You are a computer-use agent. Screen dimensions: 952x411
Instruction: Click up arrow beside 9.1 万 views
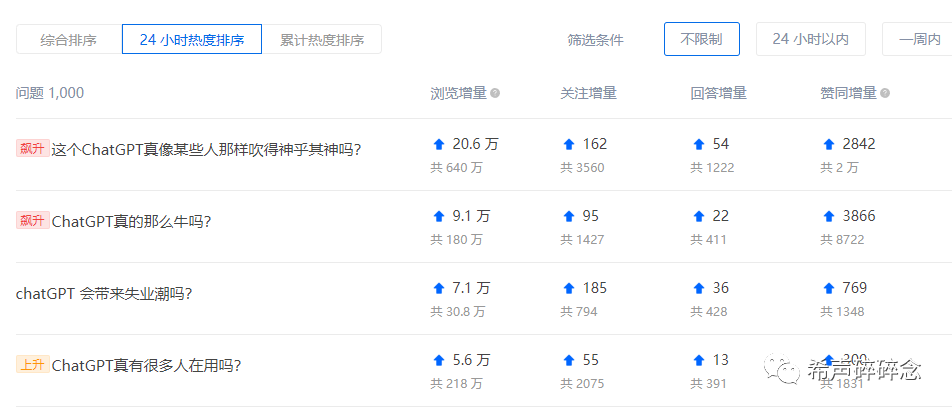click(439, 216)
